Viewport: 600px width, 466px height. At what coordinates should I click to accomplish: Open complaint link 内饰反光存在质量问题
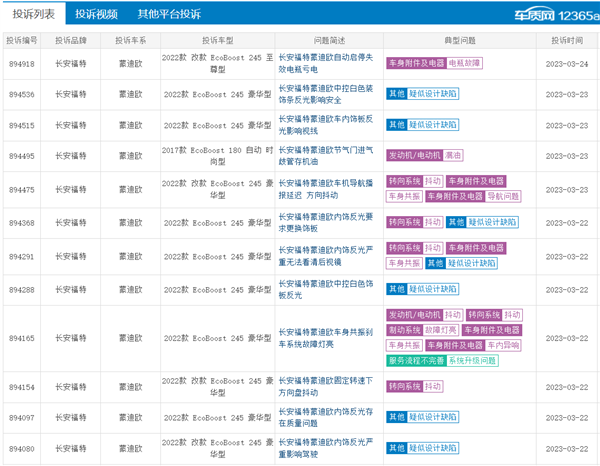[x=325, y=417]
